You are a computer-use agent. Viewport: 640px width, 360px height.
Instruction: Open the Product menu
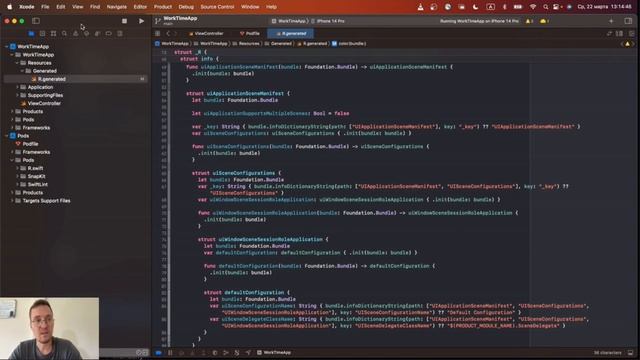click(163, 7)
